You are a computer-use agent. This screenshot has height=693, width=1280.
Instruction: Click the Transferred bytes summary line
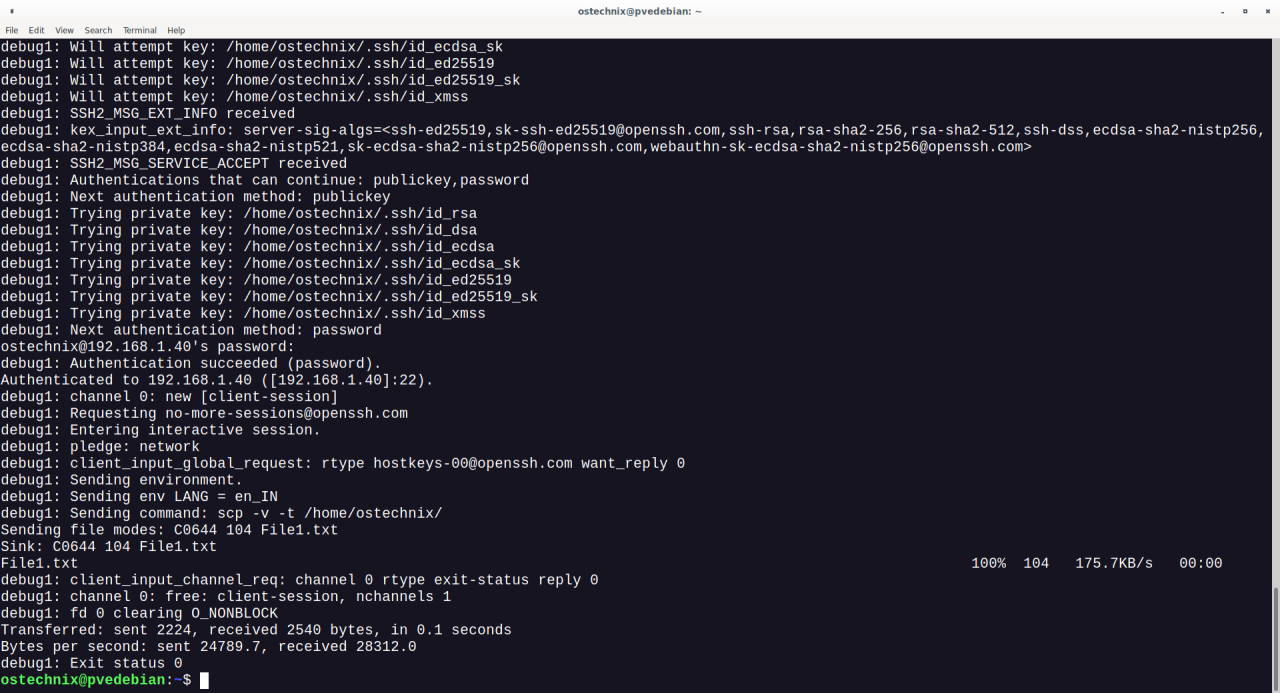[x=255, y=629]
